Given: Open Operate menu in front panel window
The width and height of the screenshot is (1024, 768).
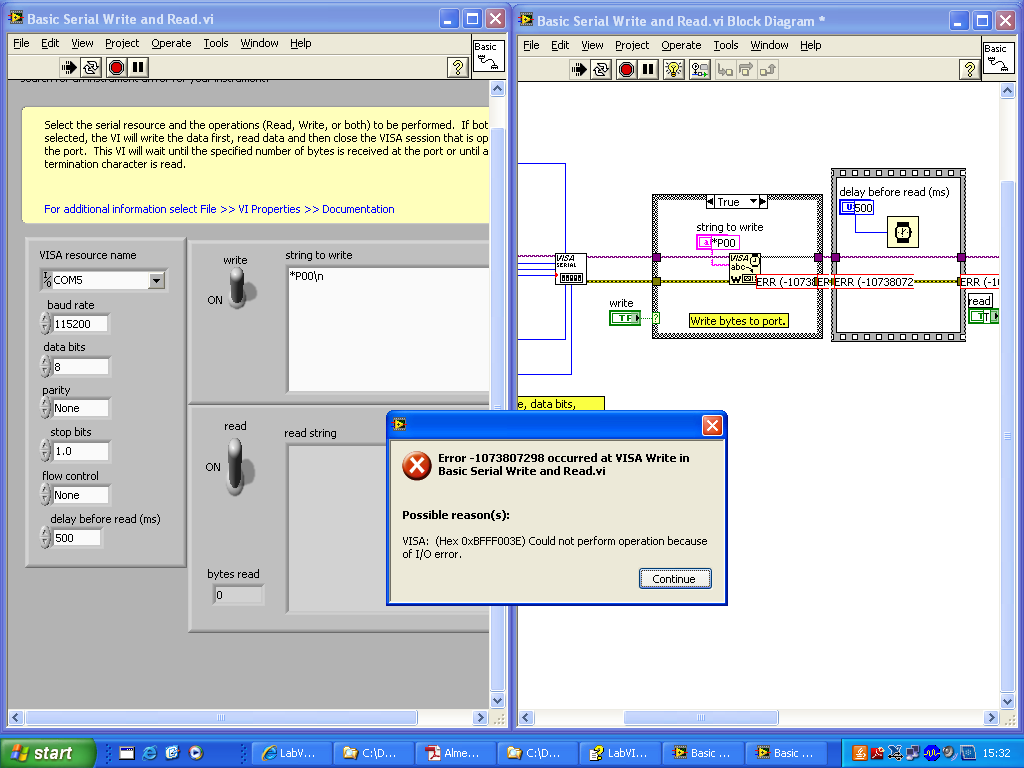Looking at the screenshot, I should 171,43.
